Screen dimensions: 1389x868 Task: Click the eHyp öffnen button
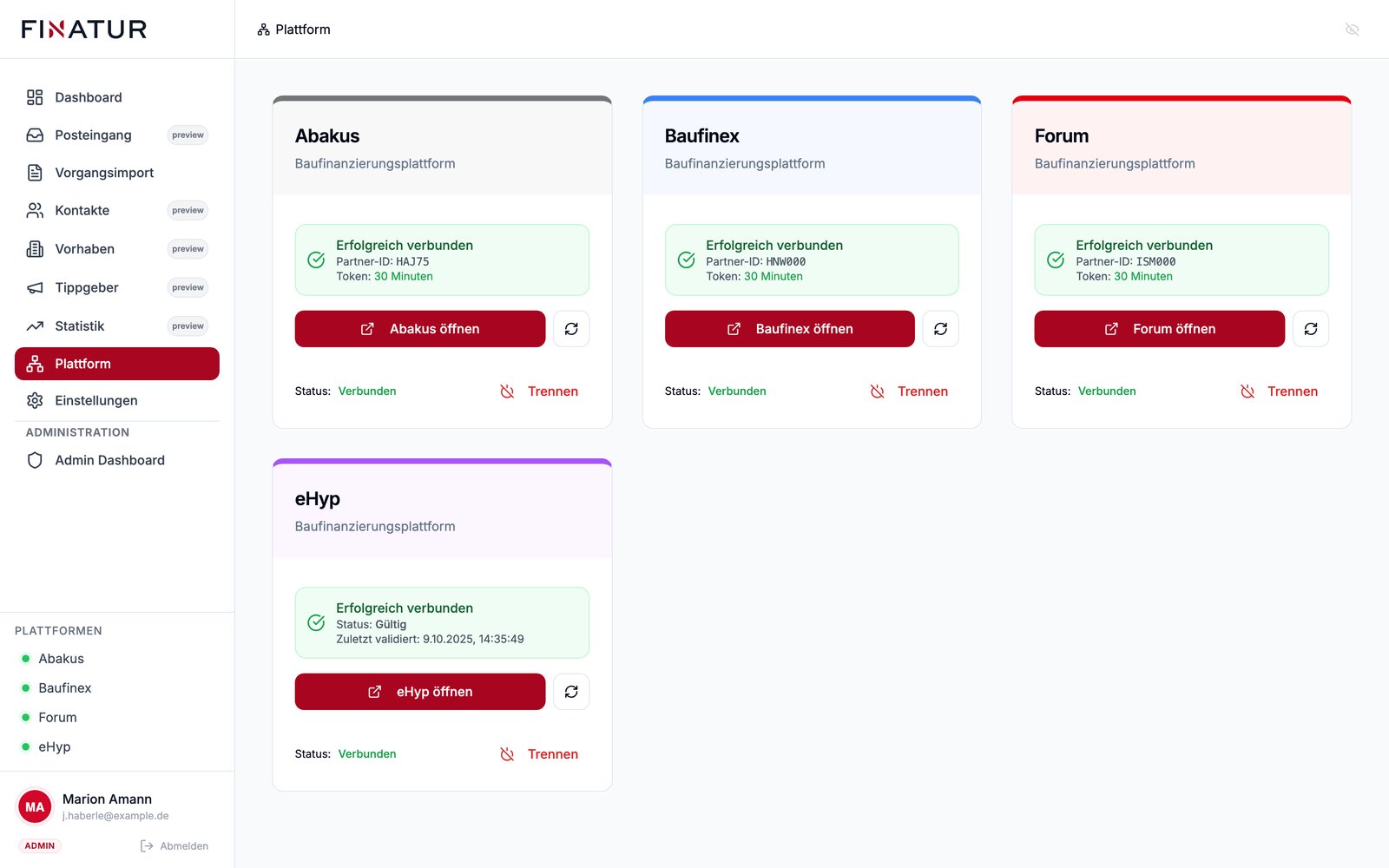pyautogui.click(x=420, y=692)
